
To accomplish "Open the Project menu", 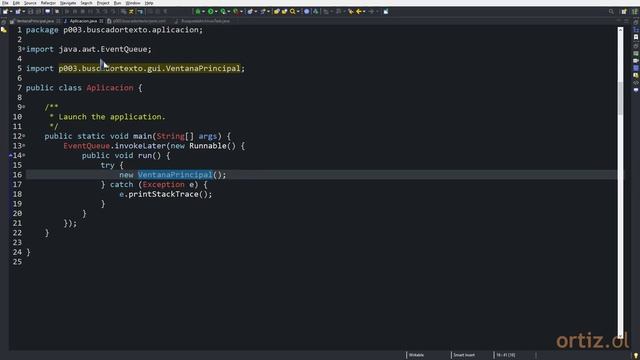I will (103, 3).
